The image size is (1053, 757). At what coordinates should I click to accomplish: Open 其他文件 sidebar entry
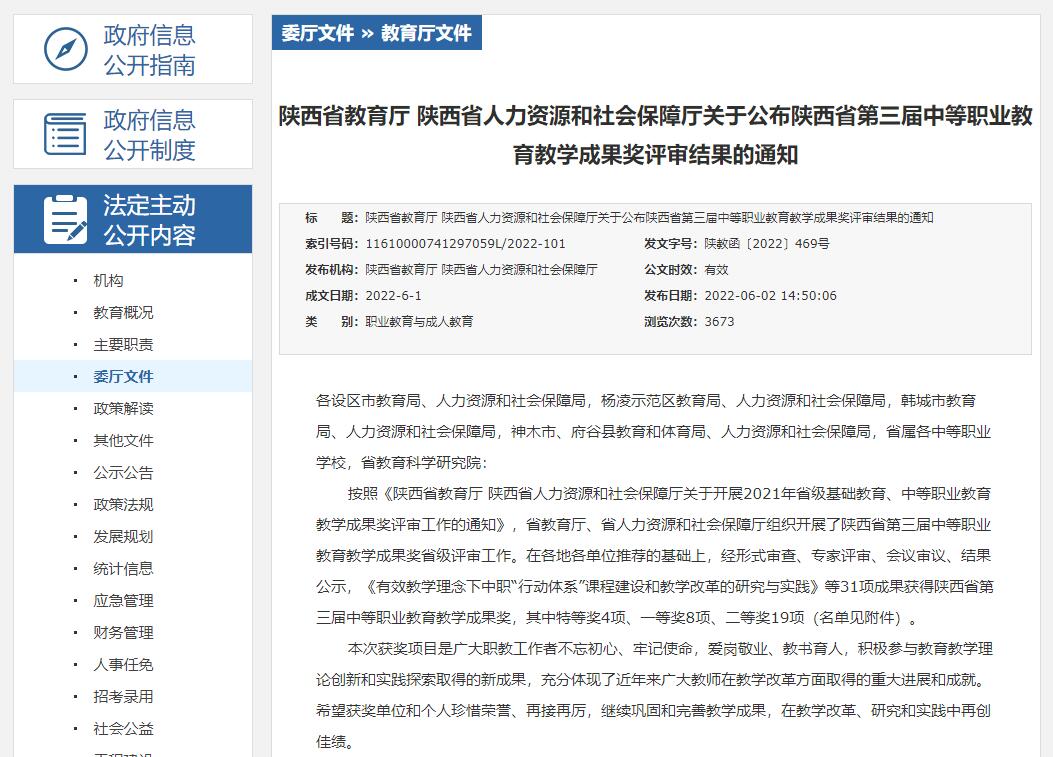pyautogui.click(x=124, y=441)
